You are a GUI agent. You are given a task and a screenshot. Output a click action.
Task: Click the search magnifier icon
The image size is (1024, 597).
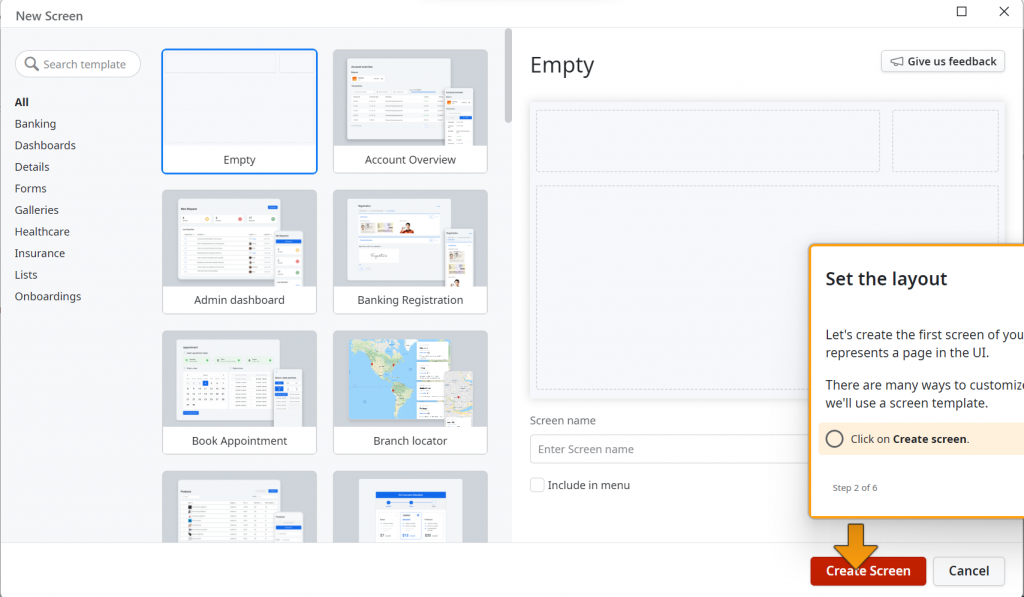(31, 64)
